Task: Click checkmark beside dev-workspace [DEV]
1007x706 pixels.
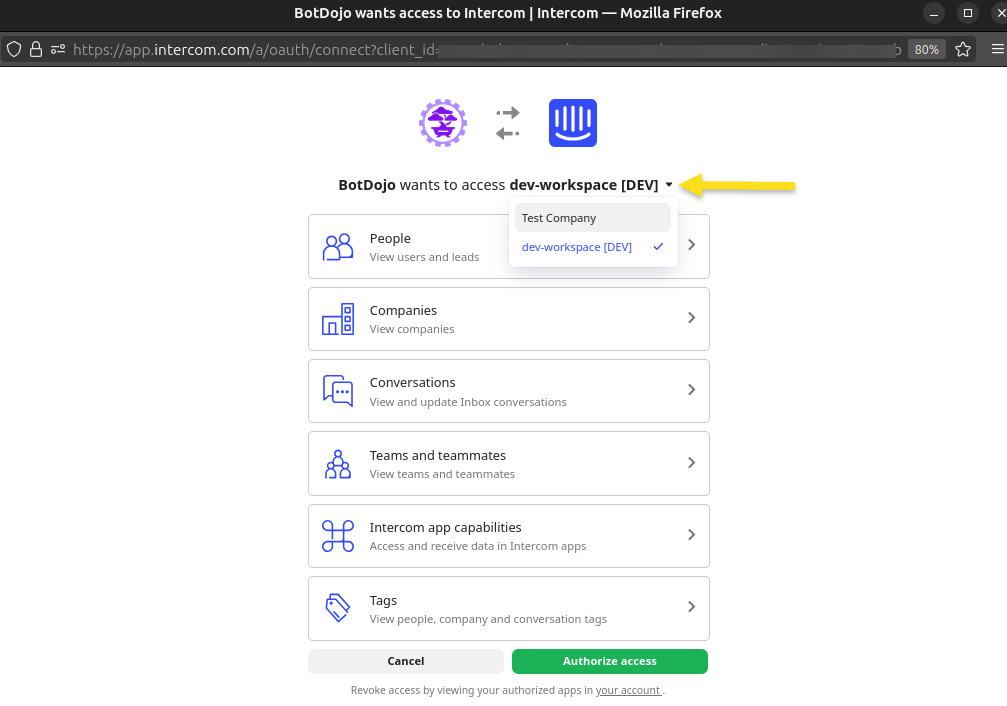Action: click(658, 247)
